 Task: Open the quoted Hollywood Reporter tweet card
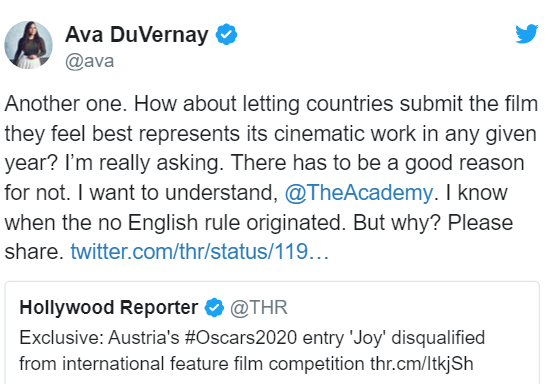tap(272, 333)
